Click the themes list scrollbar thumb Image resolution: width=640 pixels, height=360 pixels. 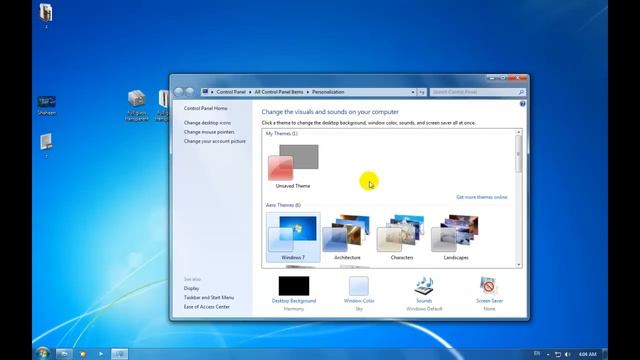[519, 154]
